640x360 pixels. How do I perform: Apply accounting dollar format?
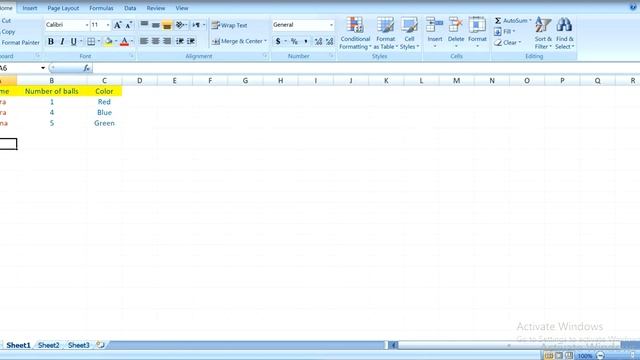click(278, 41)
